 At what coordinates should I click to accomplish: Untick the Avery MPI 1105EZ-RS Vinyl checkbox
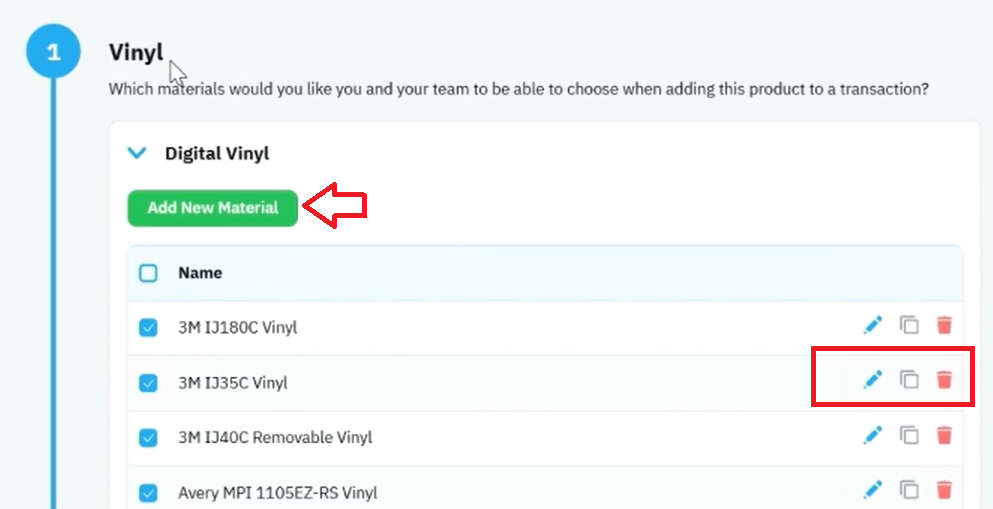148,493
